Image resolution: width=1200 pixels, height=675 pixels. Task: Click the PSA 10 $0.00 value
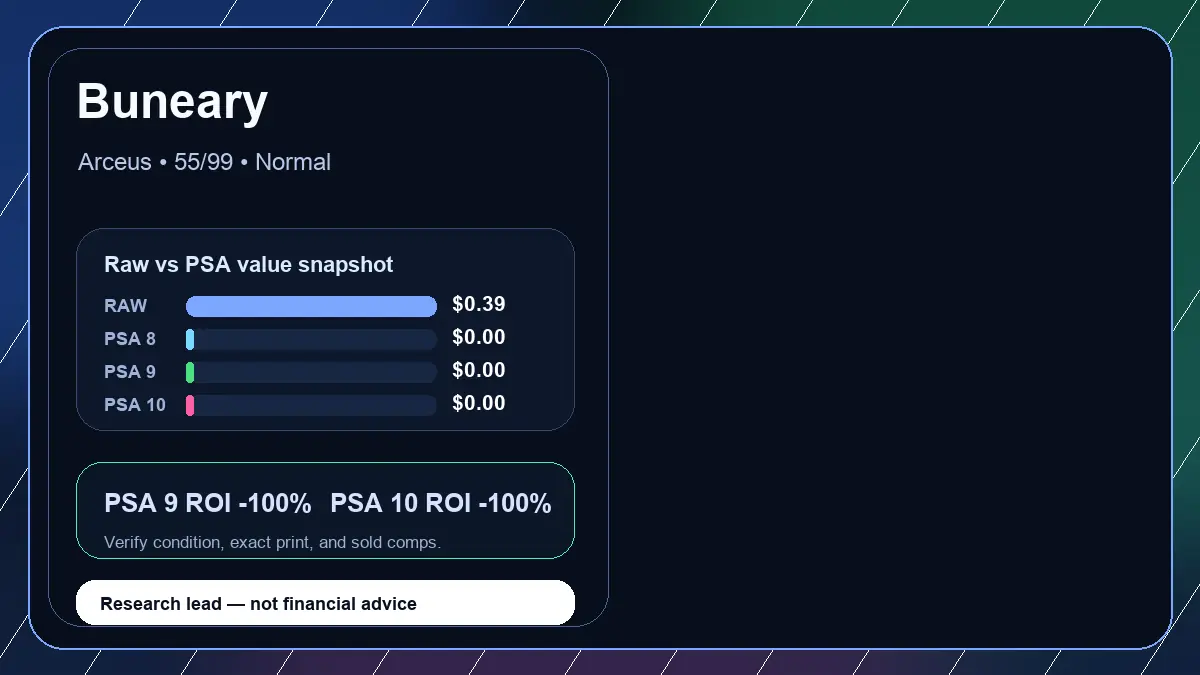pos(479,403)
